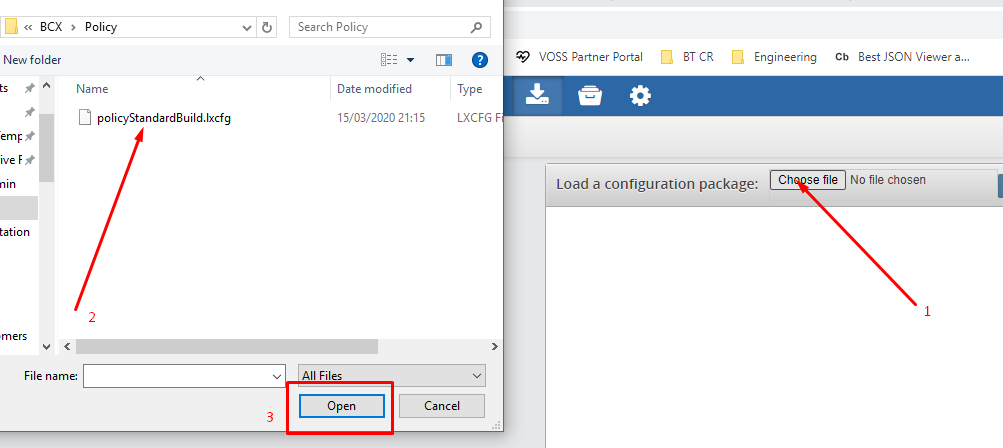The image size is (1003, 448).
Task: Expand the address bar path history dropdown
Action: coord(244,27)
